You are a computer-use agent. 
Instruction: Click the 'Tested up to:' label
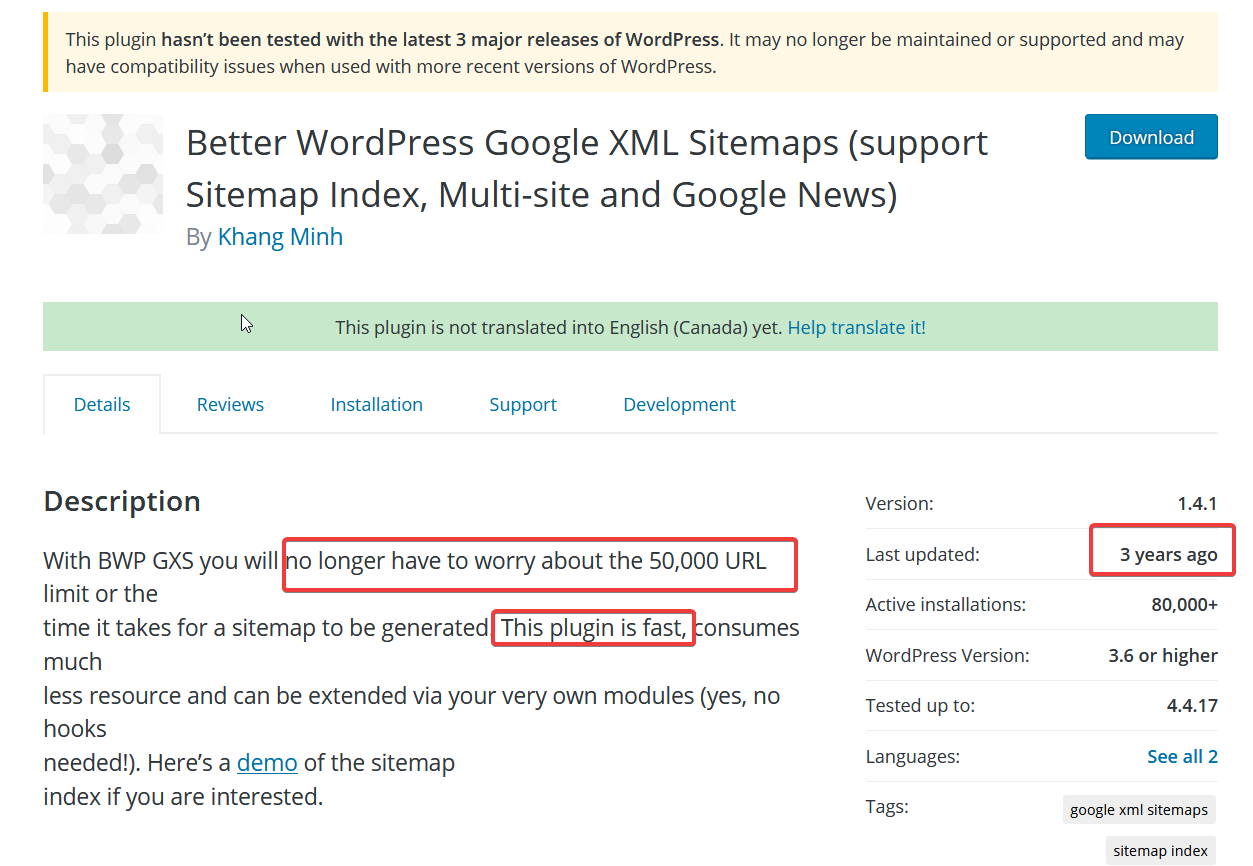(920, 705)
